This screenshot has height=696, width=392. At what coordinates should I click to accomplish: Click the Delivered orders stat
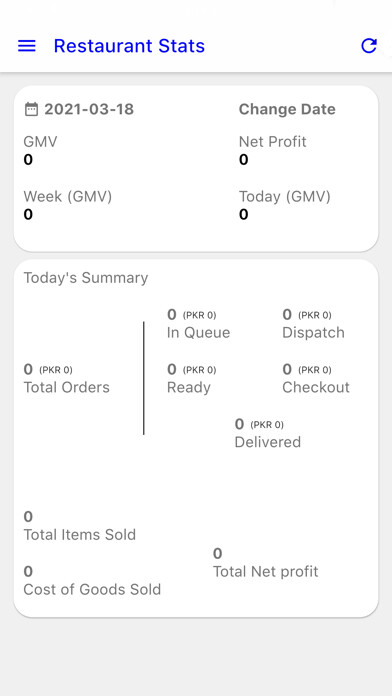click(268, 433)
